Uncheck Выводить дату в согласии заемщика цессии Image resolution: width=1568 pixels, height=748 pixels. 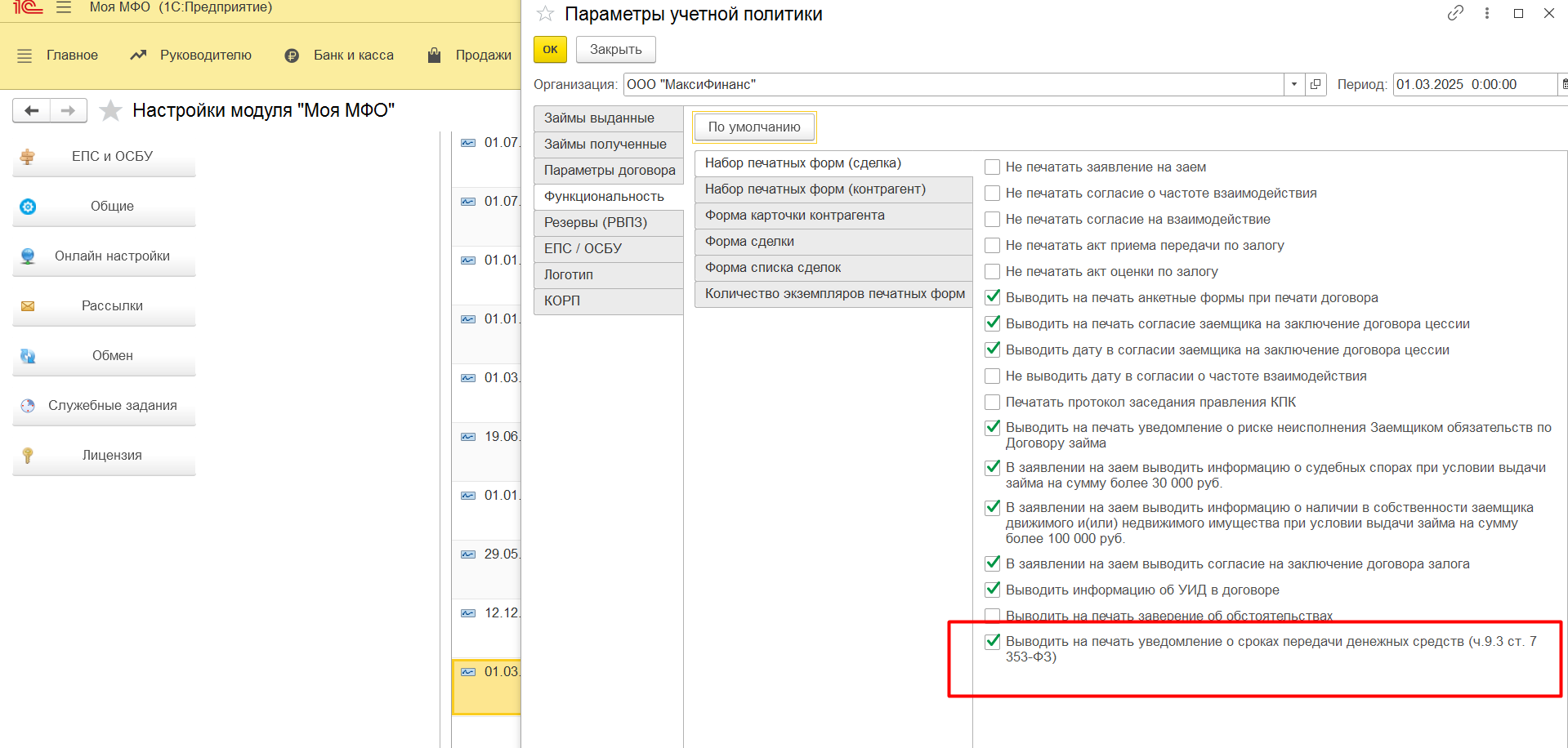[993, 350]
